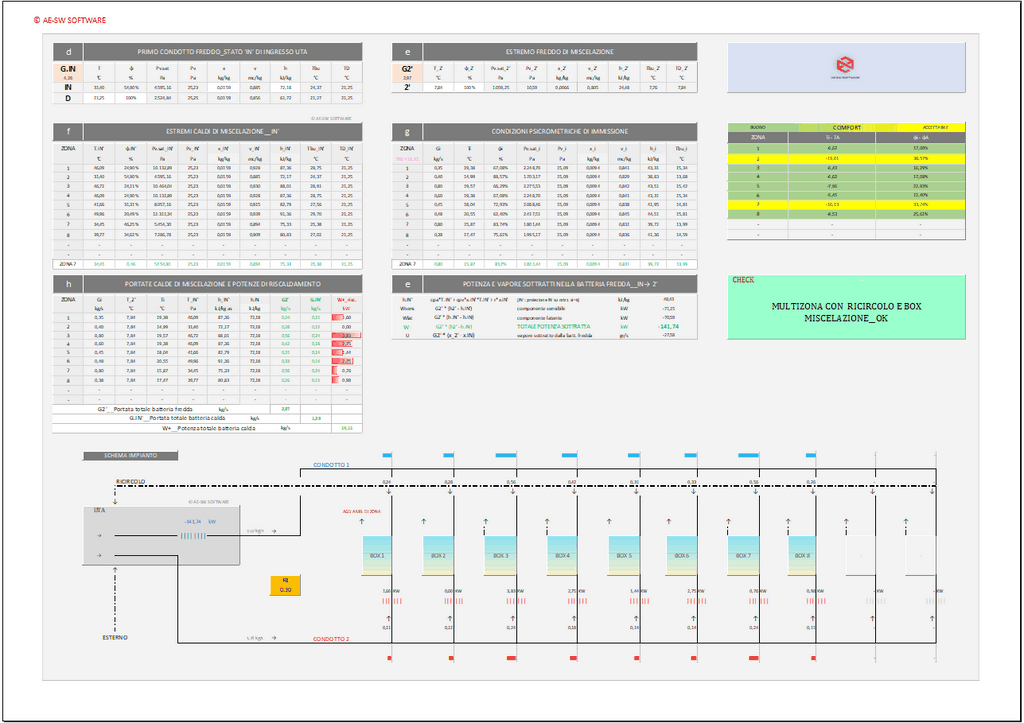Select the G2' input cell
This screenshot has width=1024, height=723.
[x=407, y=70]
